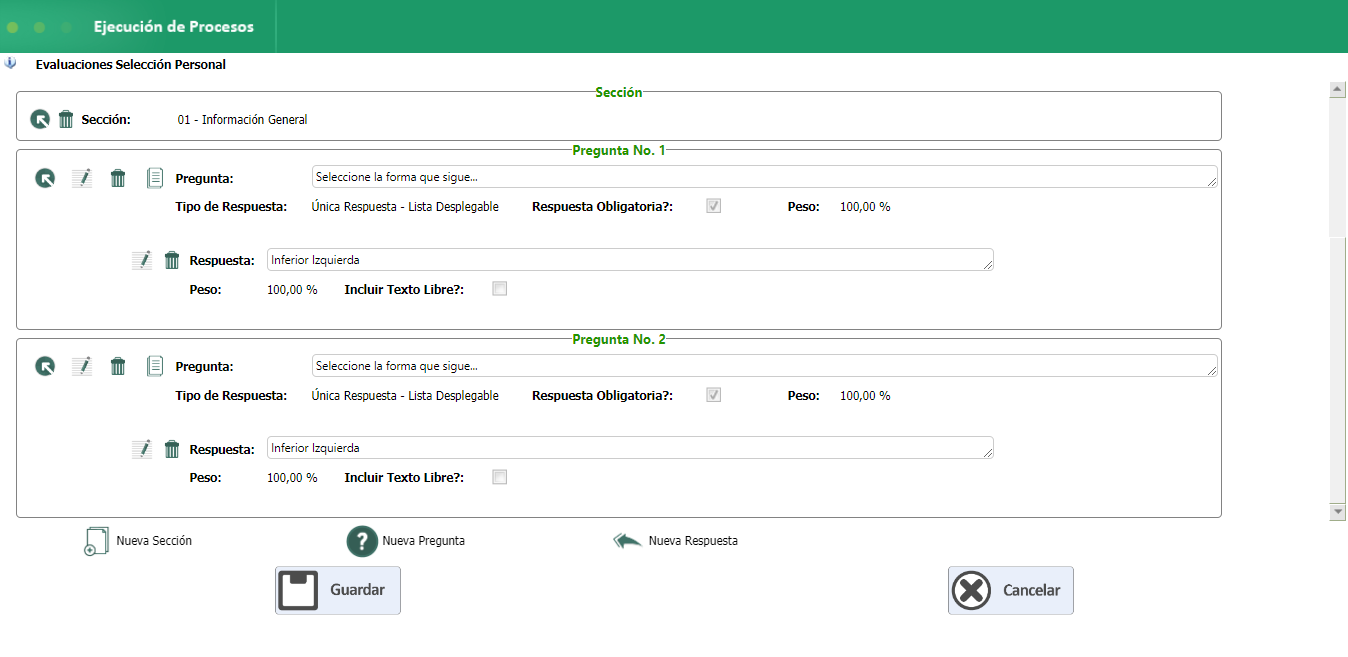Toggle Incluir Texto Libre in Pregunta No. 2
Screen dimensions: 1348x657
tap(500, 477)
